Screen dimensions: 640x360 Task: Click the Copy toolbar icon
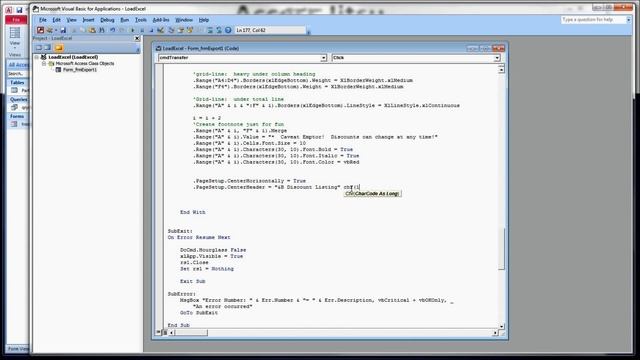(82, 30)
